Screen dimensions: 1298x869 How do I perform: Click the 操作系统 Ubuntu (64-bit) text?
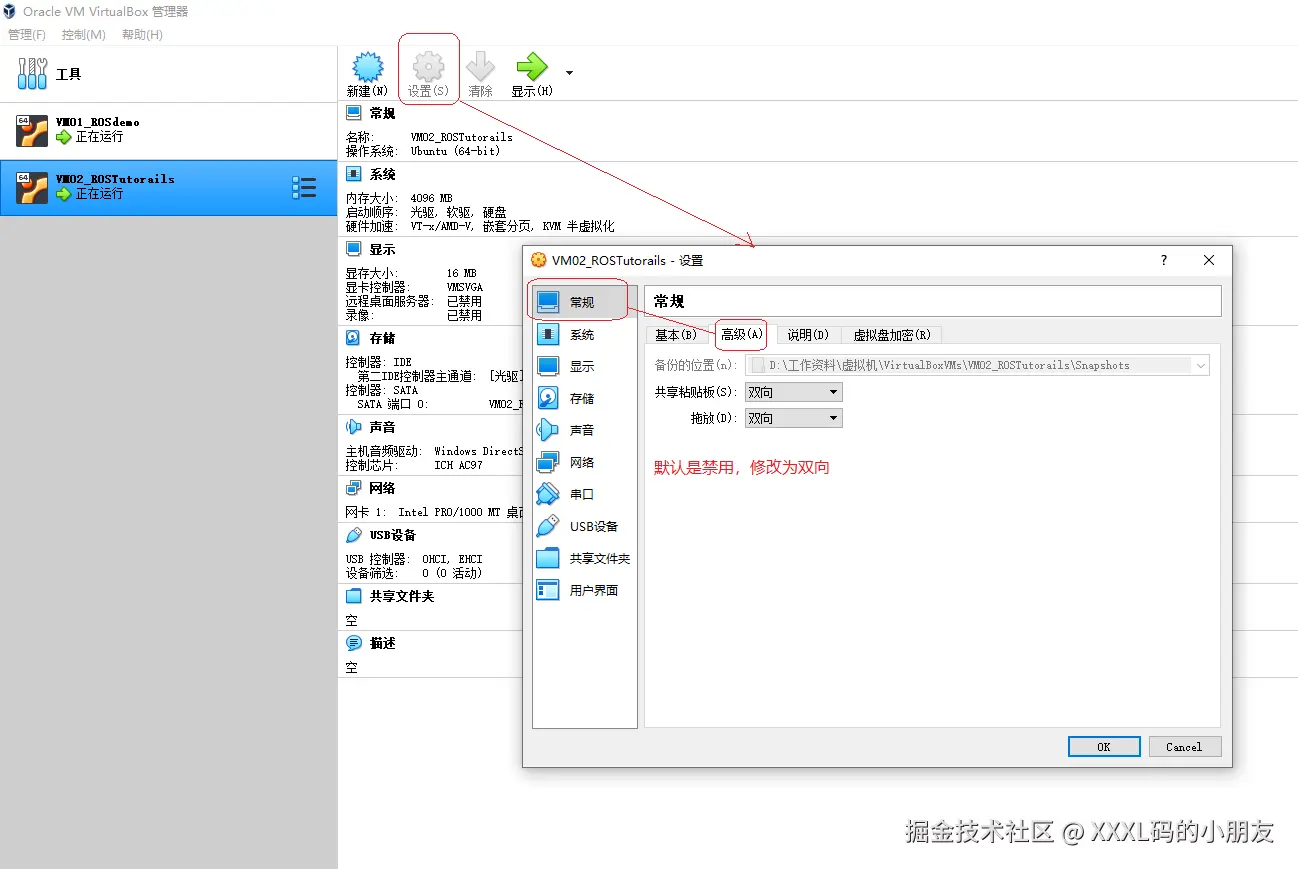tap(423, 151)
